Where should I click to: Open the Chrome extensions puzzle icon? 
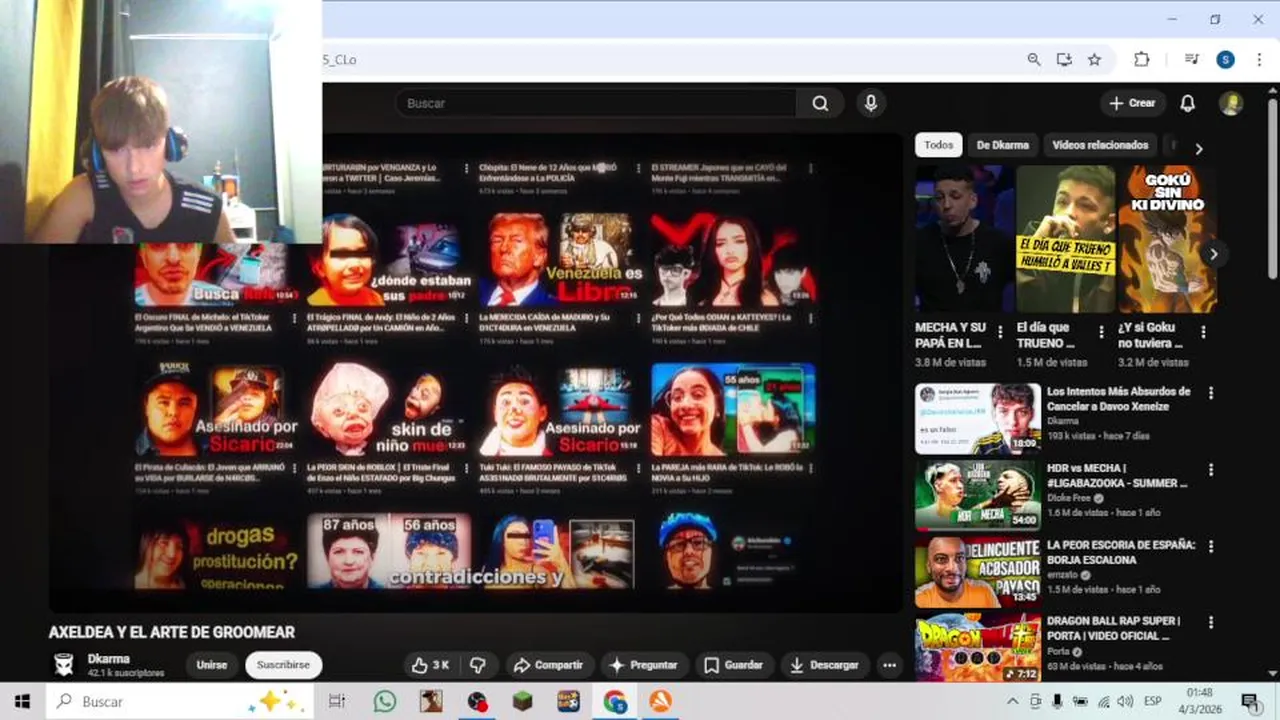[x=1141, y=60]
